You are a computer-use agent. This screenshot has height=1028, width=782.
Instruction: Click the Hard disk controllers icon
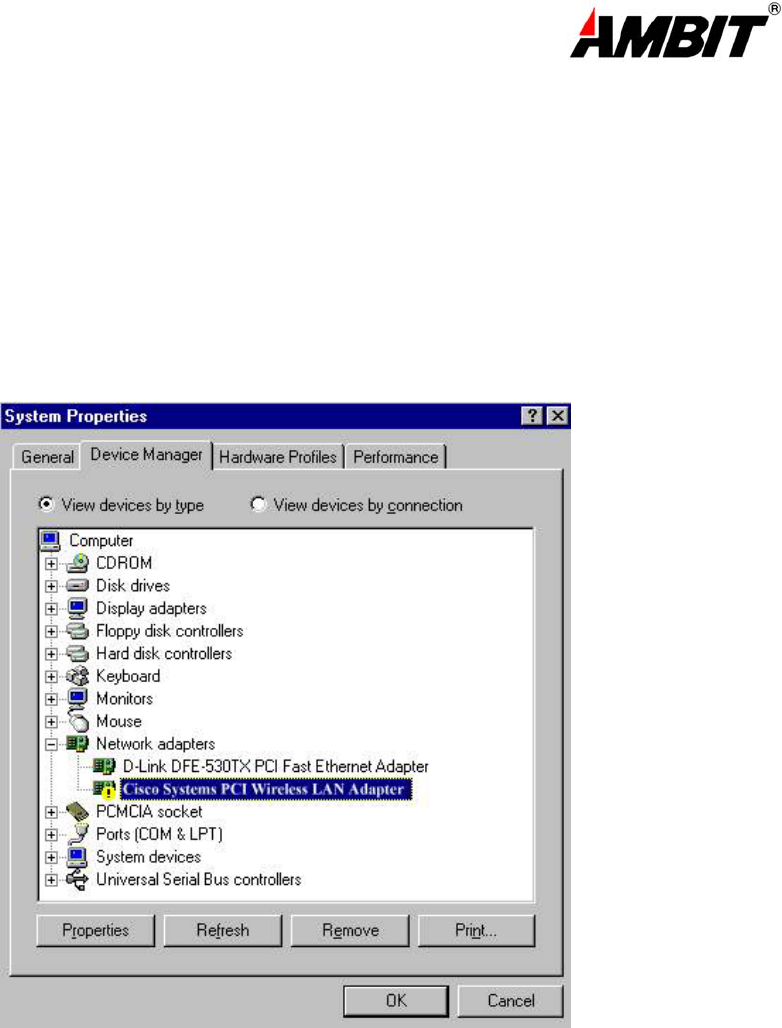click(x=77, y=654)
